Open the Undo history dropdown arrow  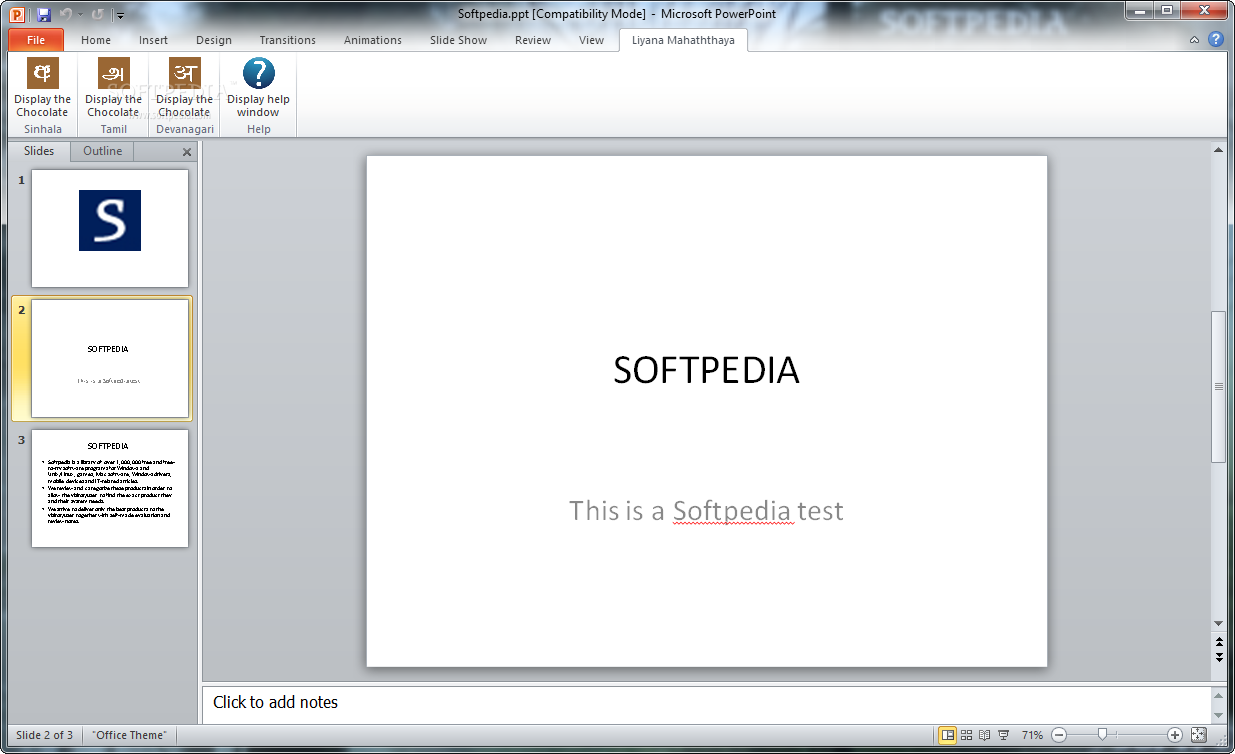[x=80, y=14]
